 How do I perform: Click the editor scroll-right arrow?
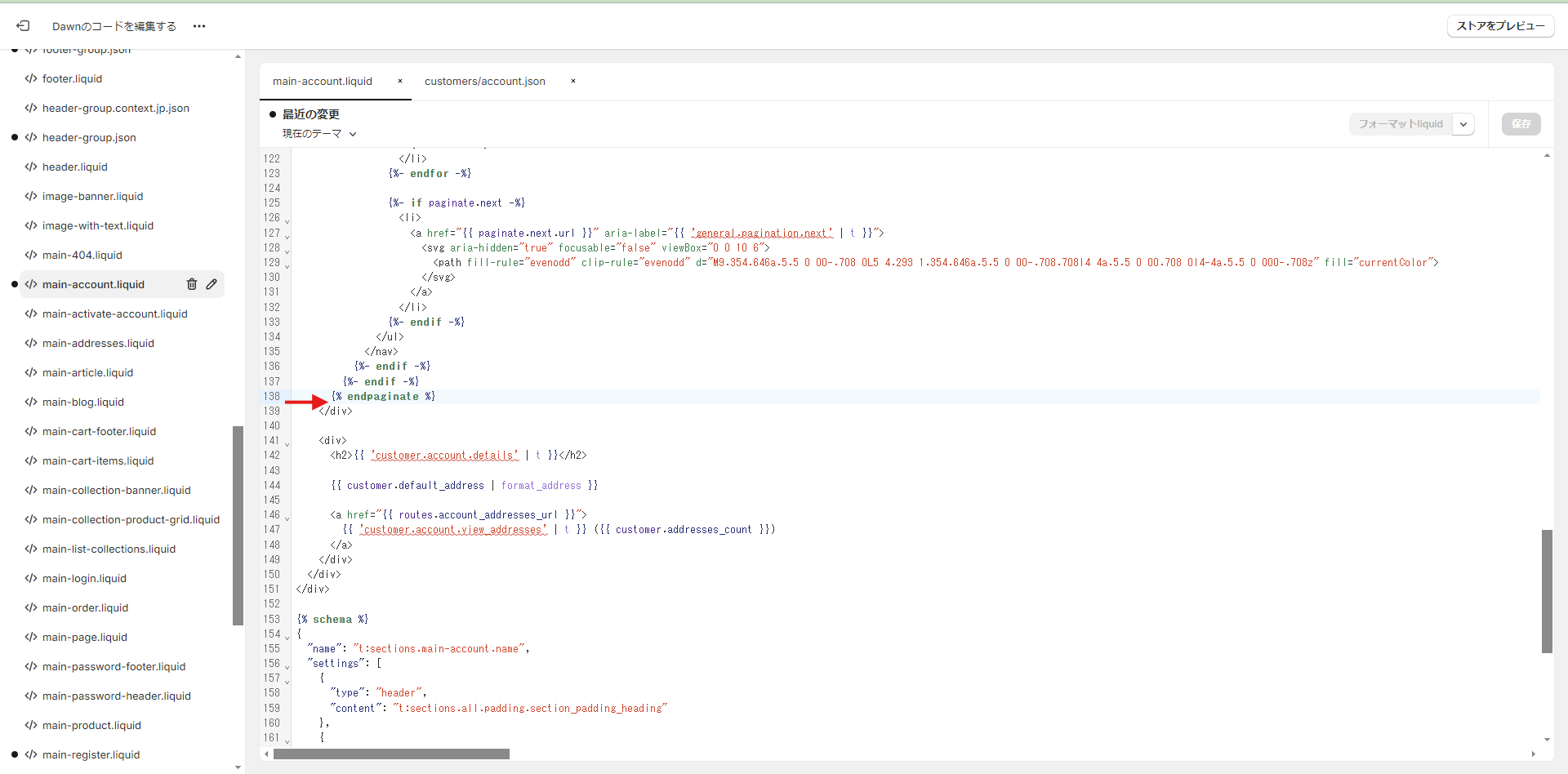pyautogui.click(x=1533, y=754)
